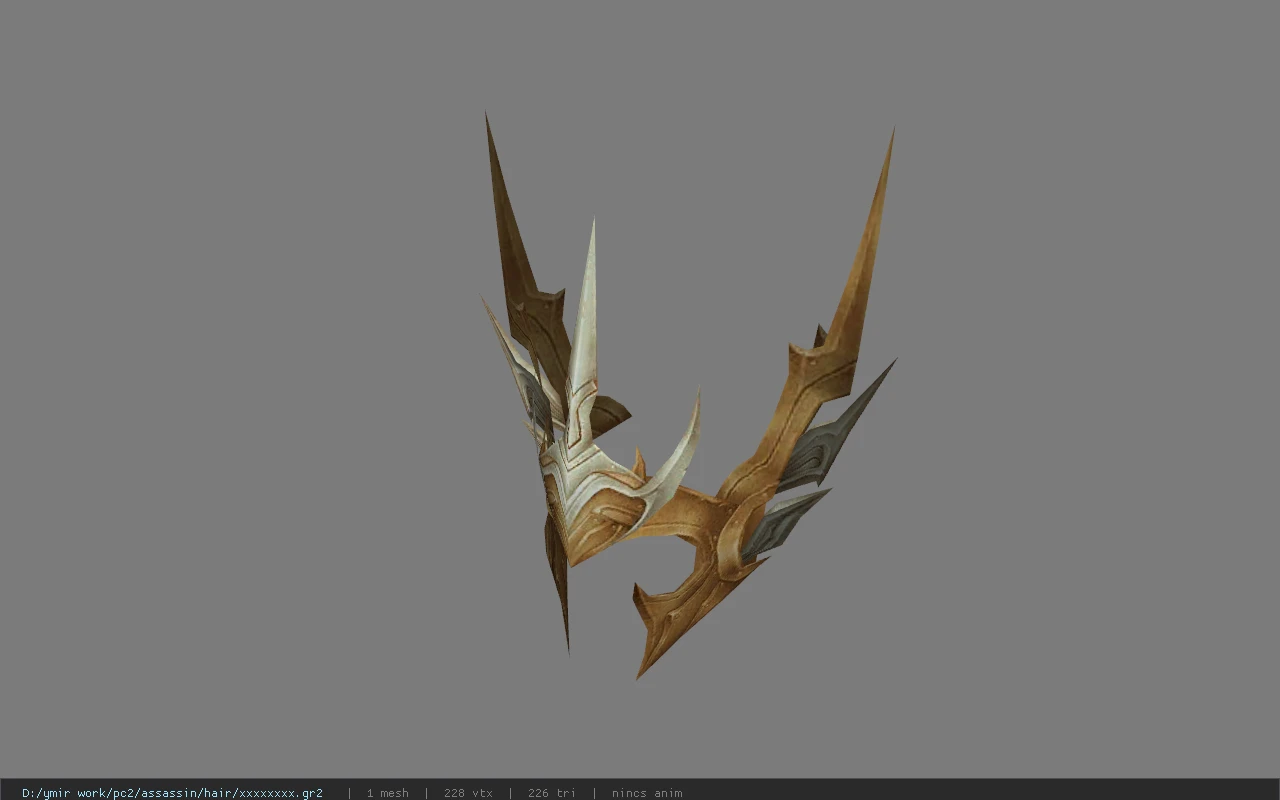Click the "1 mesh" status entry
1280x800 pixels.
click(x=387, y=793)
